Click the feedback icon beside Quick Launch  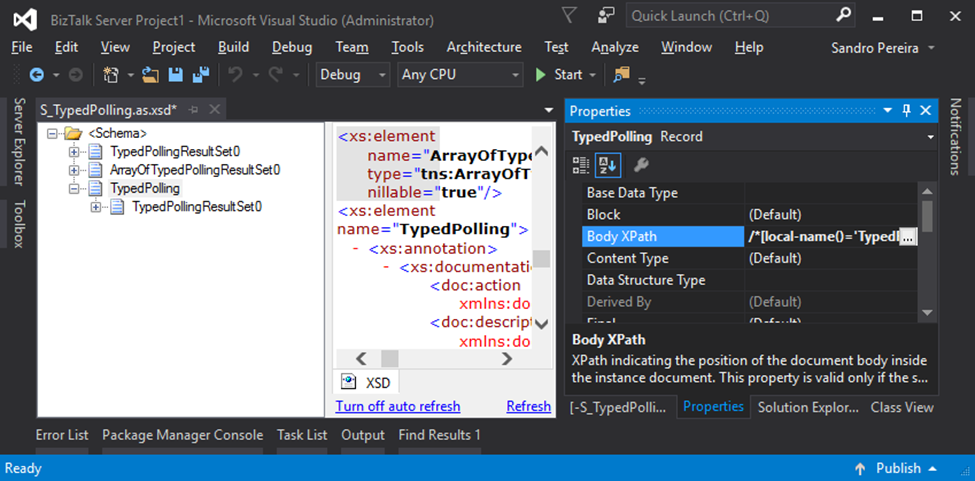[x=606, y=16]
